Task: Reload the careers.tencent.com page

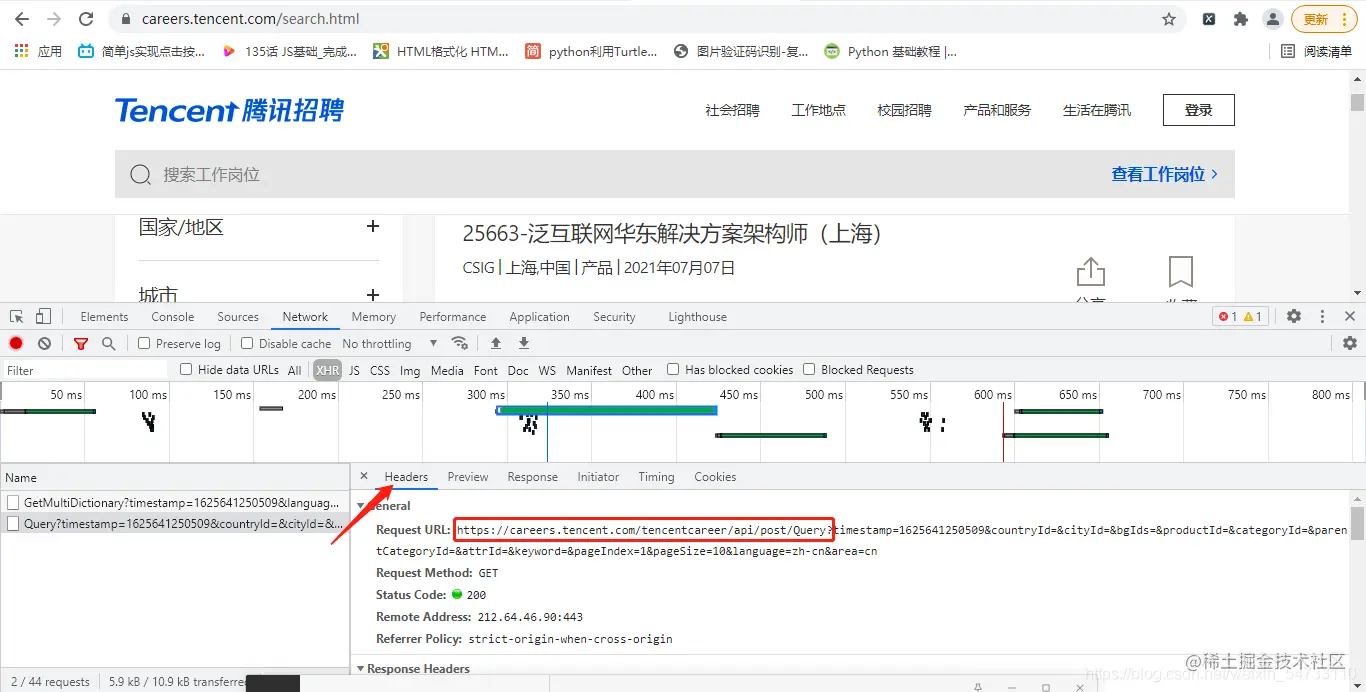Action: [x=86, y=19]
